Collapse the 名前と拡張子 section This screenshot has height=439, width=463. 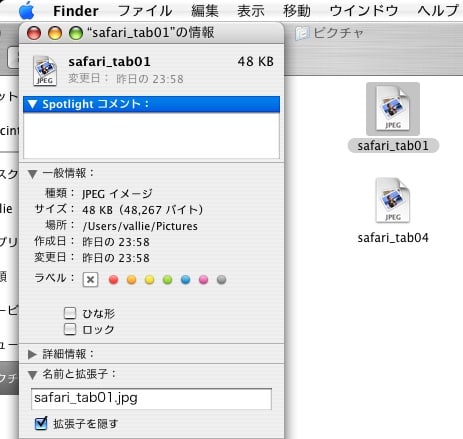click(x=32, y=375)
